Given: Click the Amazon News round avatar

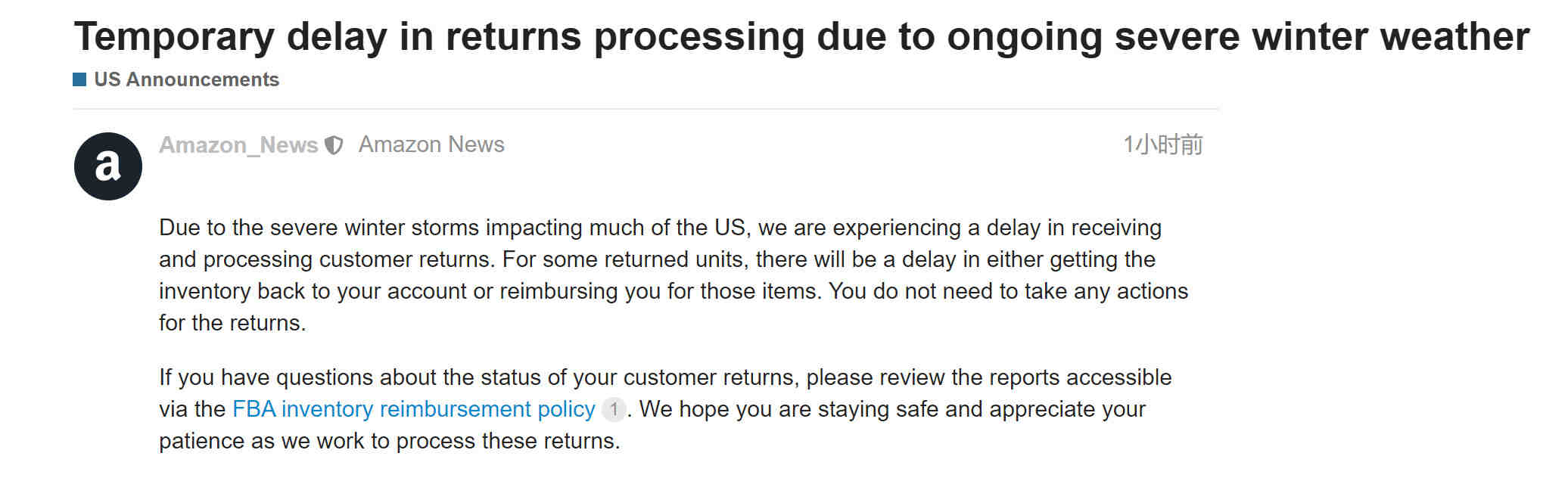Looking at the screenshot, I should point(108,166).
